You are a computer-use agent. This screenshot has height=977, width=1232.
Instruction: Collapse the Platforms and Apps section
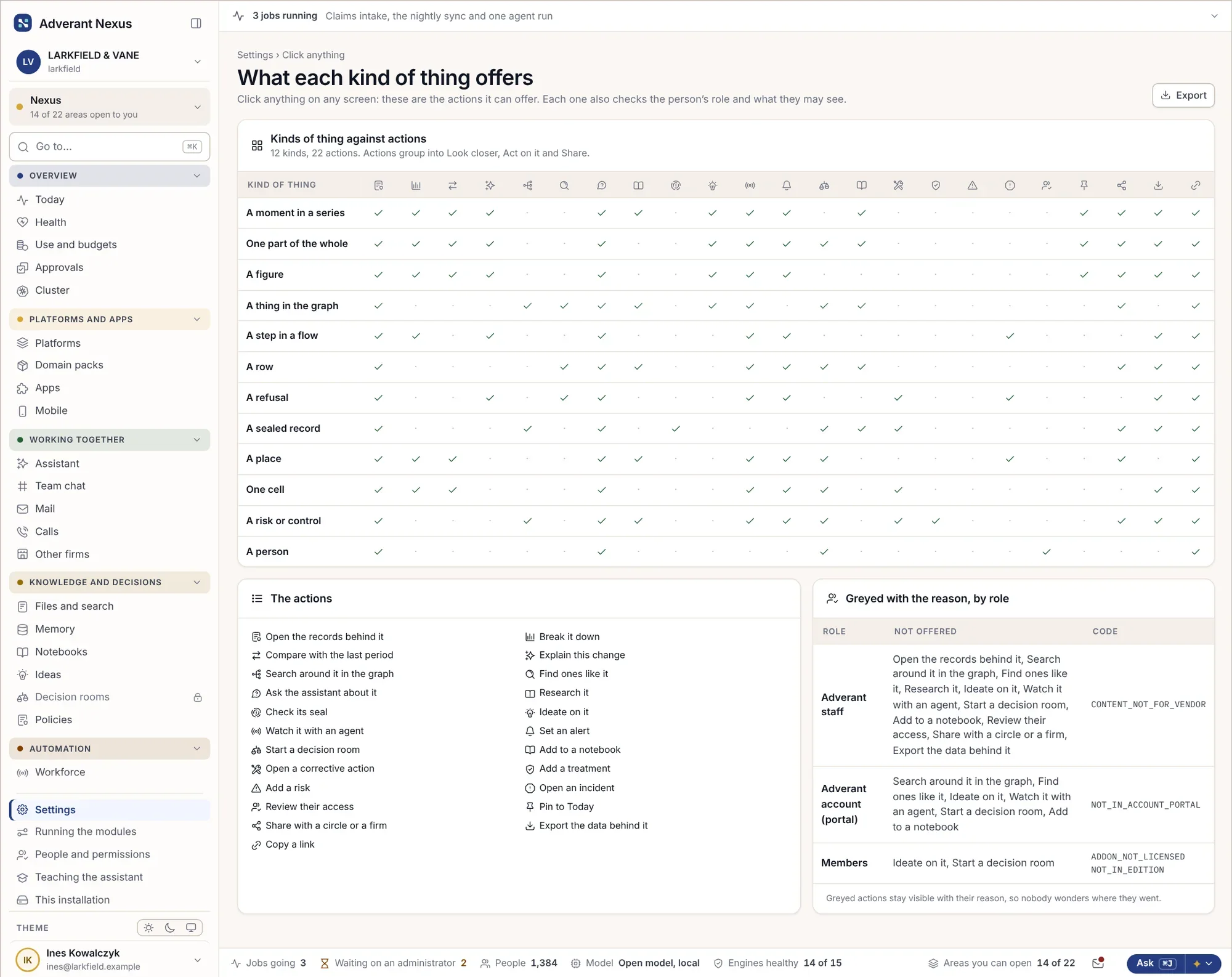[110, 319]
